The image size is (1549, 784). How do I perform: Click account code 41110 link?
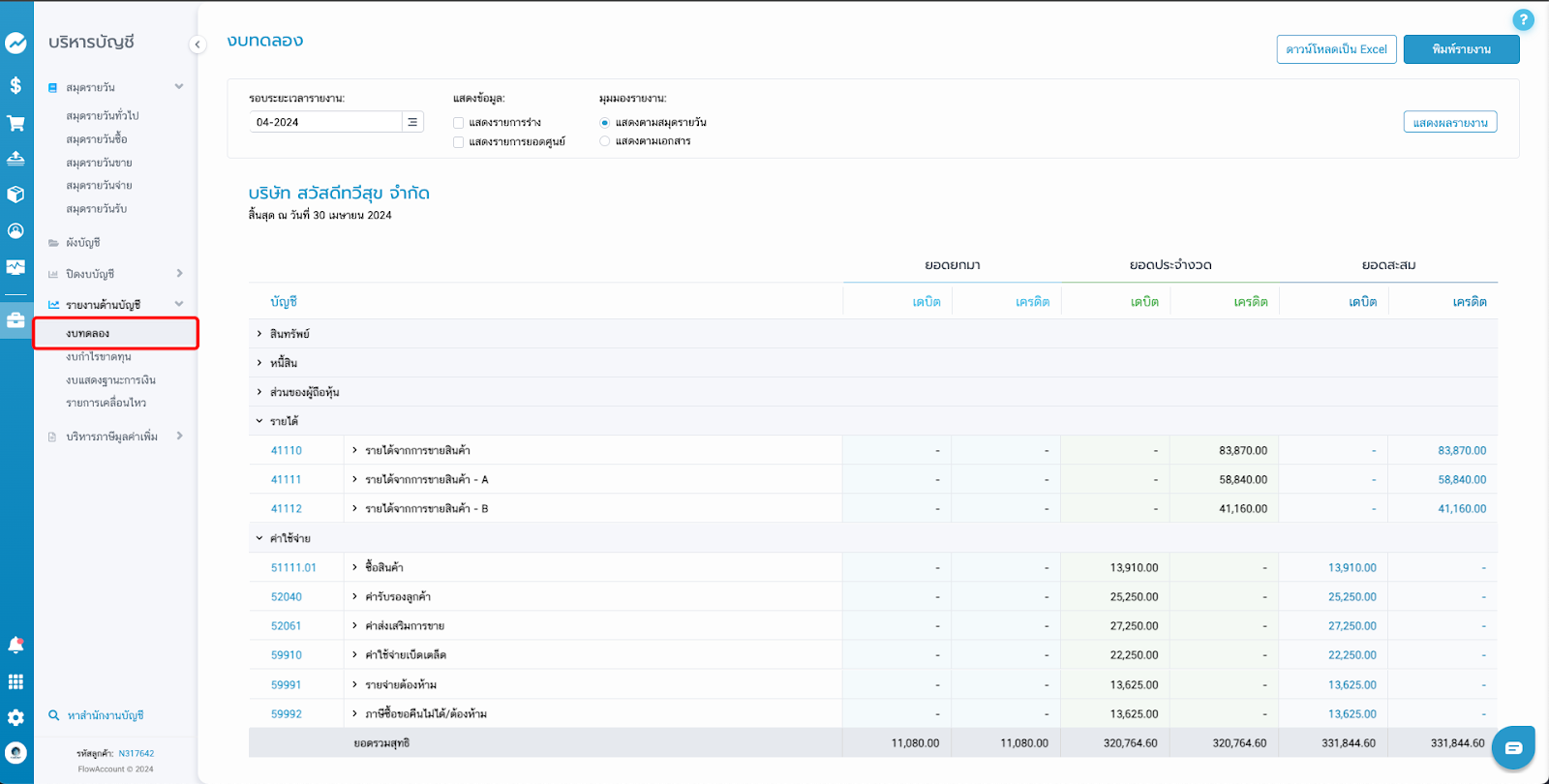[x=287, y=451]
